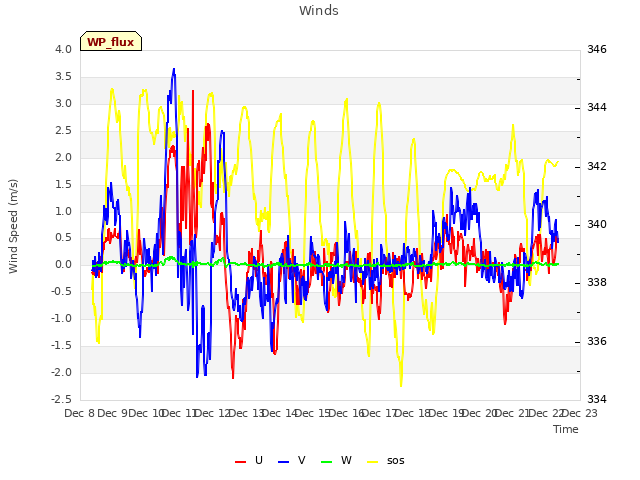Click the 'Dec 8' date tick label
Viewport: 640px width, 480px height.
[80, 413]
